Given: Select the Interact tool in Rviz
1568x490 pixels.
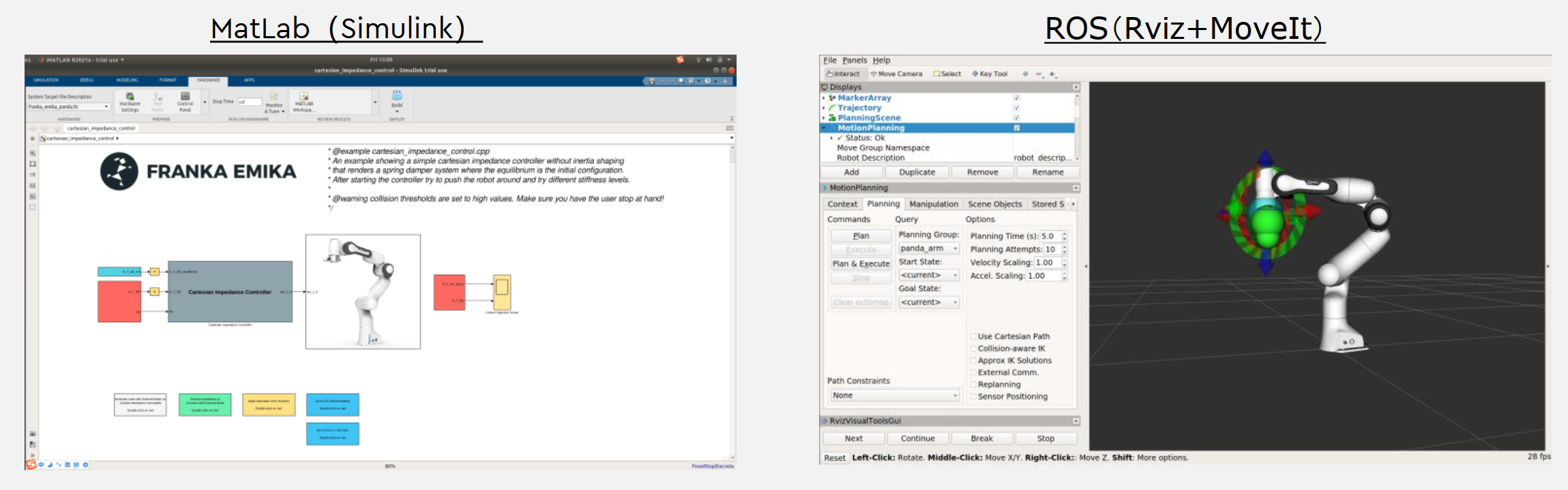Looking at the screenshot, I should 843,74.
